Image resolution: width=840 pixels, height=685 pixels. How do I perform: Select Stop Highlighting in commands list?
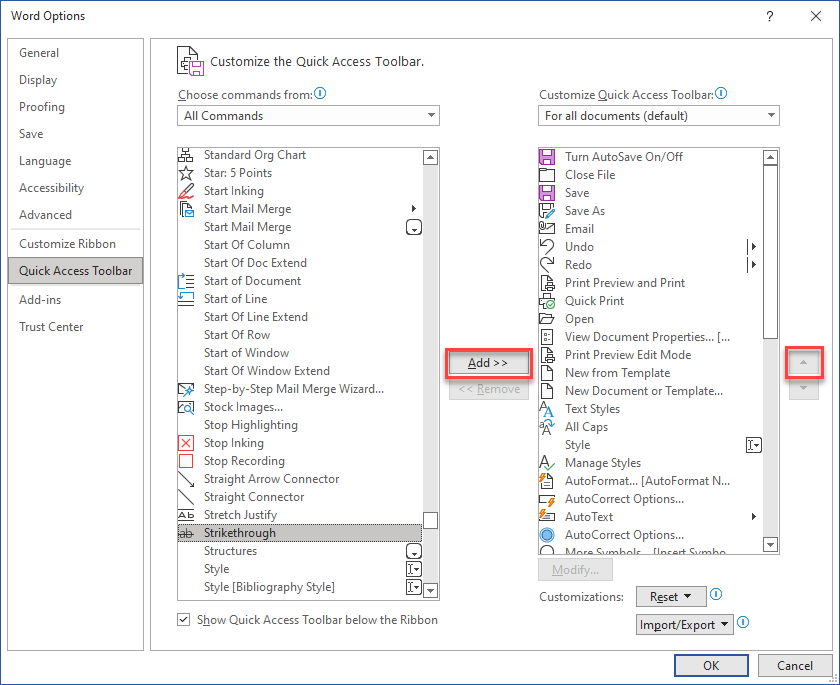point(299,425)
